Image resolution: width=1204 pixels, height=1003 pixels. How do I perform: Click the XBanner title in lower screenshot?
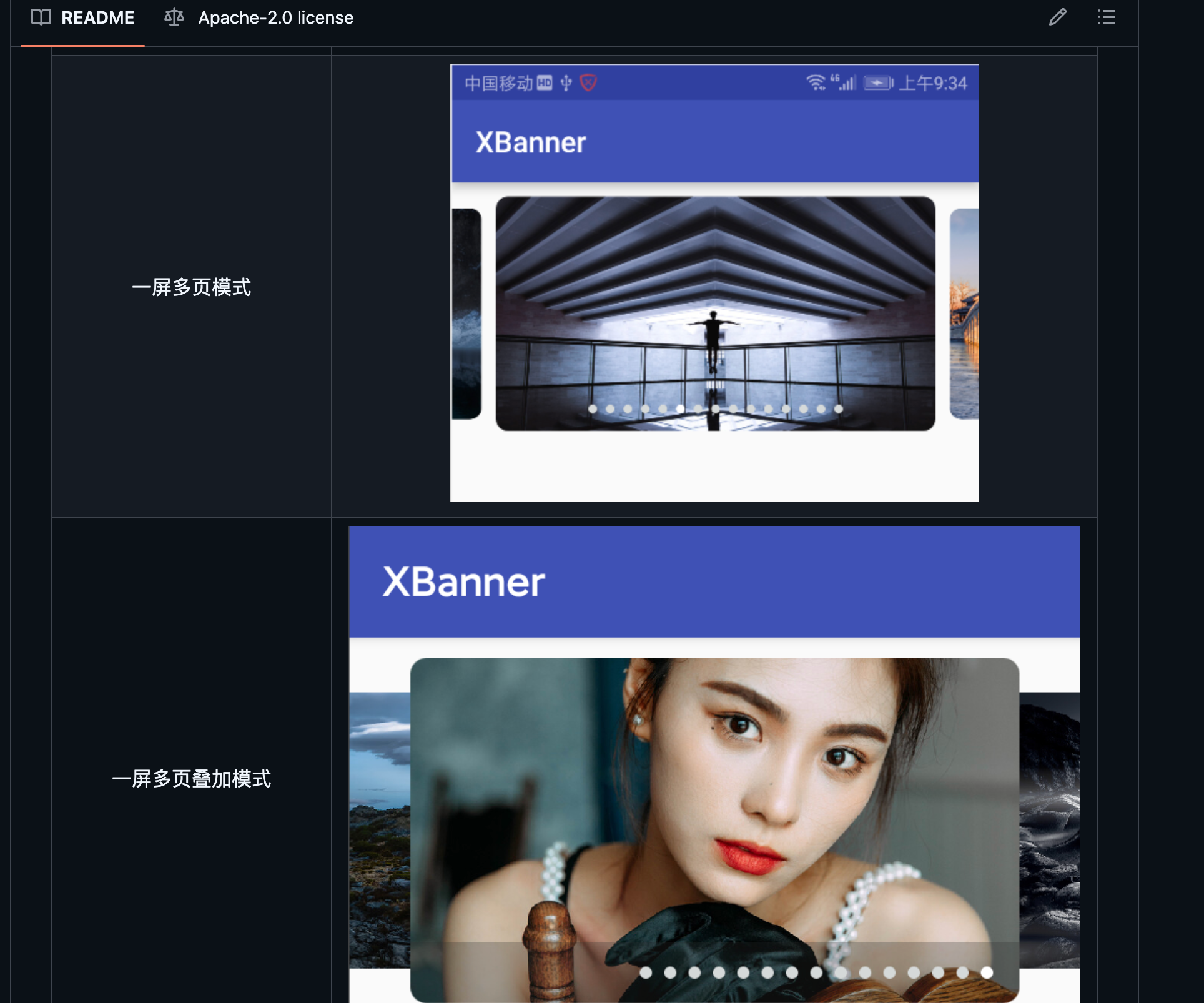(x=463, y=582)
